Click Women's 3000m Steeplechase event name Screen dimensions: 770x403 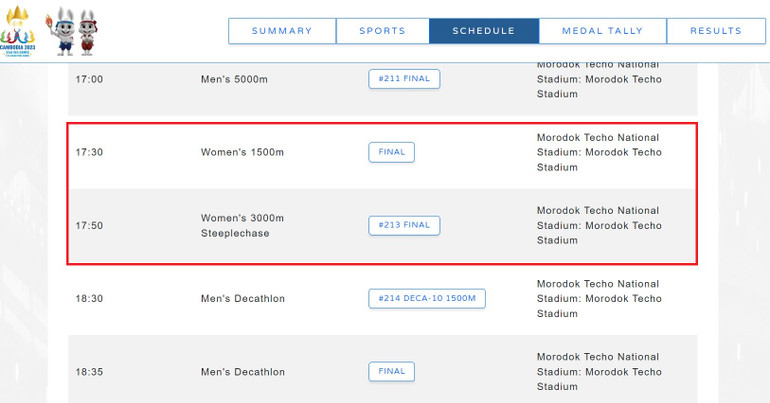pyautogui.click(x=243, y=225)
